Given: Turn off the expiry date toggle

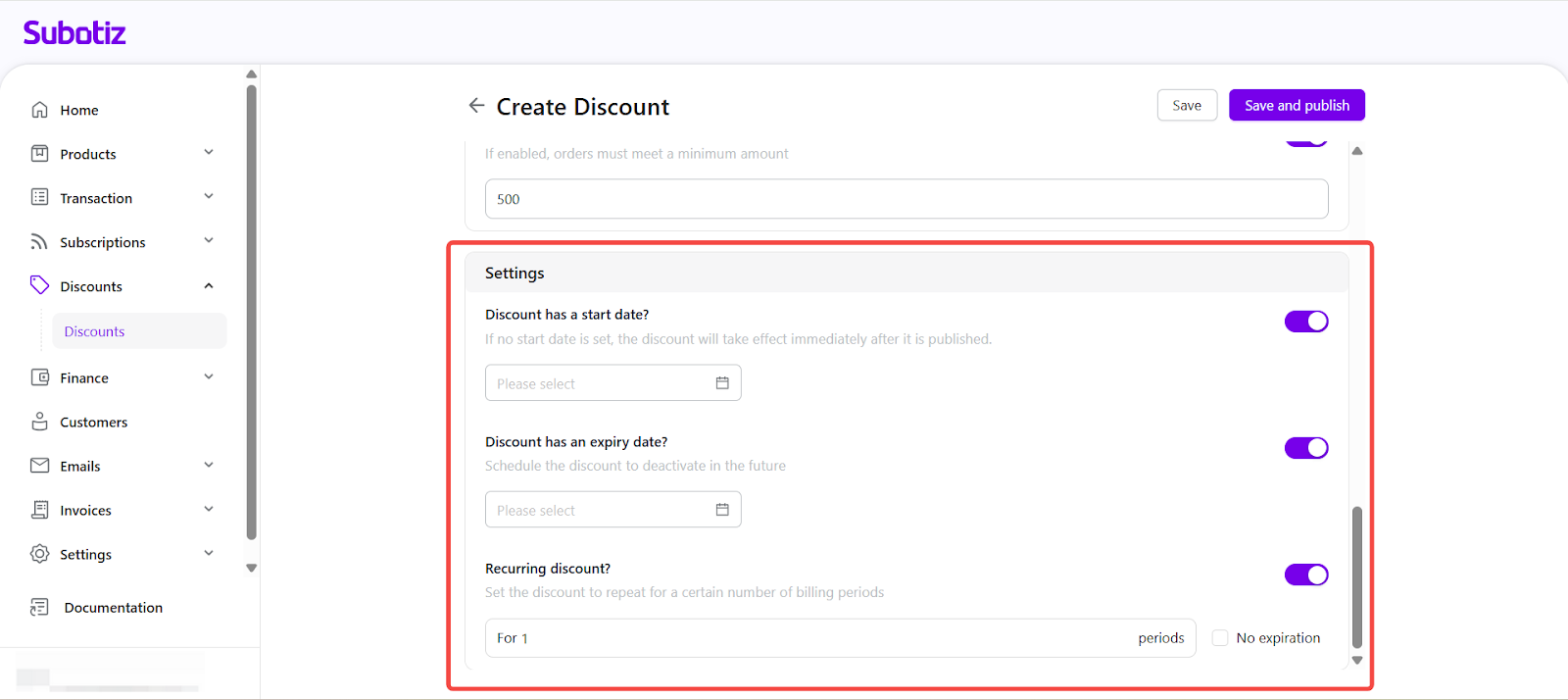Looking at the screenshot, I should [x=1305, y=448].
